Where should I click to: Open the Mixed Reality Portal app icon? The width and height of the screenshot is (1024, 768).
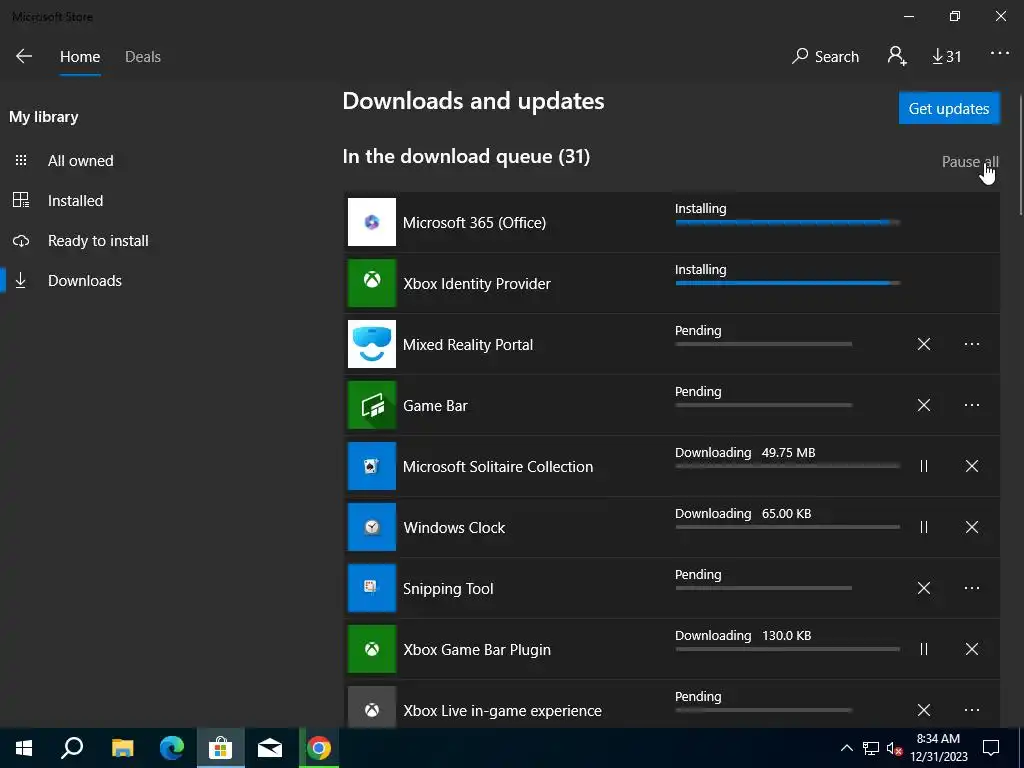coord(372,344)
